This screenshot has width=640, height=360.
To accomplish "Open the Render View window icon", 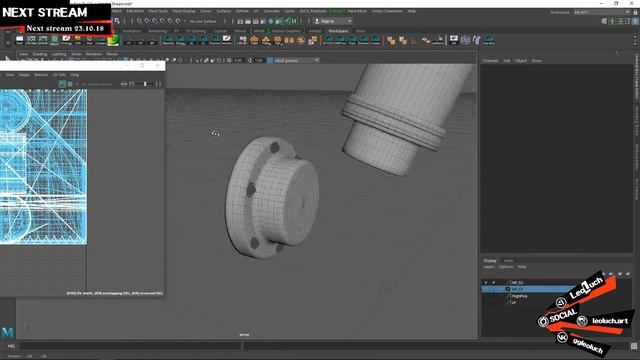I will (x=240, y=21).
